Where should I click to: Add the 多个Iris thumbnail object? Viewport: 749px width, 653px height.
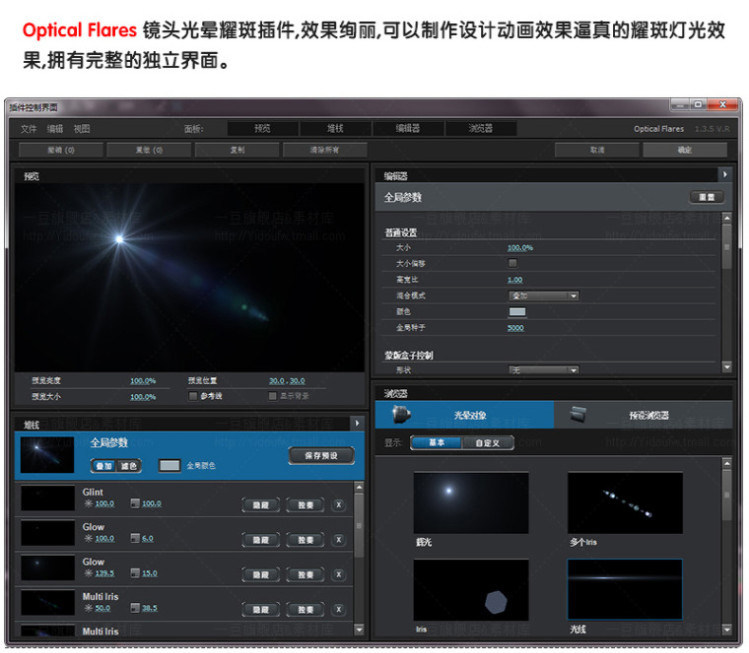tap(625, 503)
